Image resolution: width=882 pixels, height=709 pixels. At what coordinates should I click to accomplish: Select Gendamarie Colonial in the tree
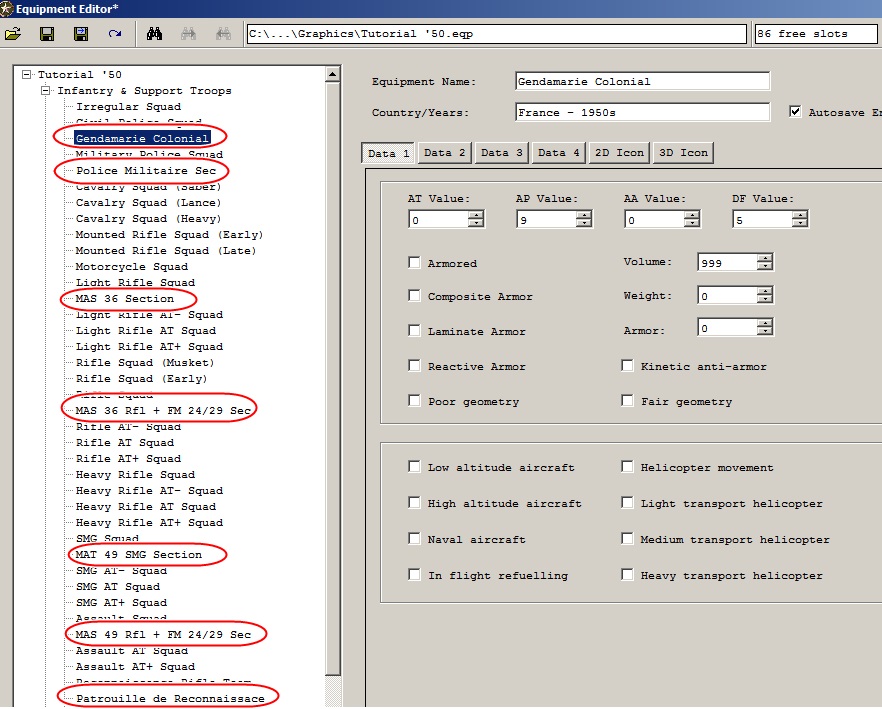[x=142, y=138]
